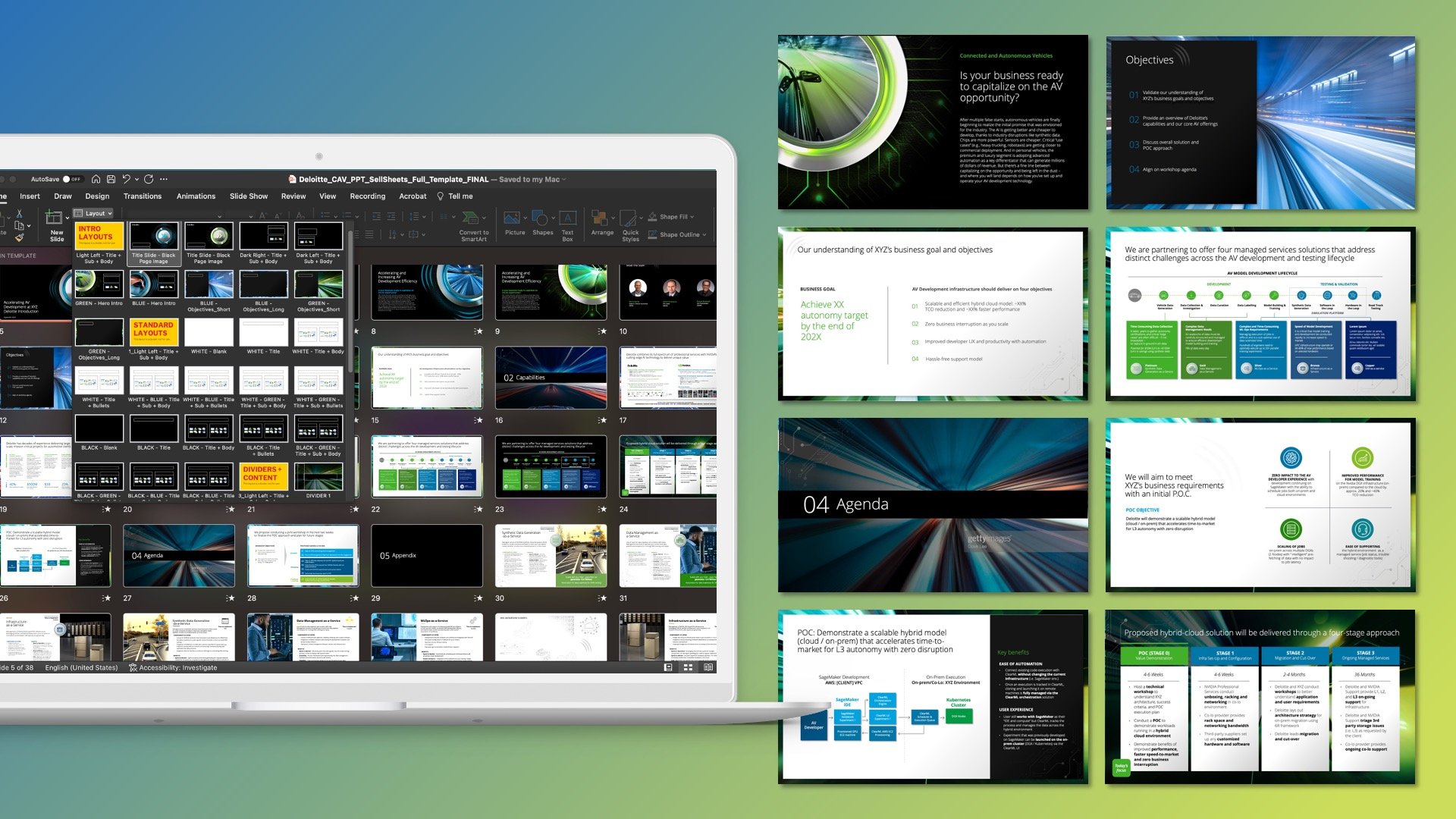
Task: Select the Dark Left - Title + Sub + Body layout
Action: click(x=318, y=243)
